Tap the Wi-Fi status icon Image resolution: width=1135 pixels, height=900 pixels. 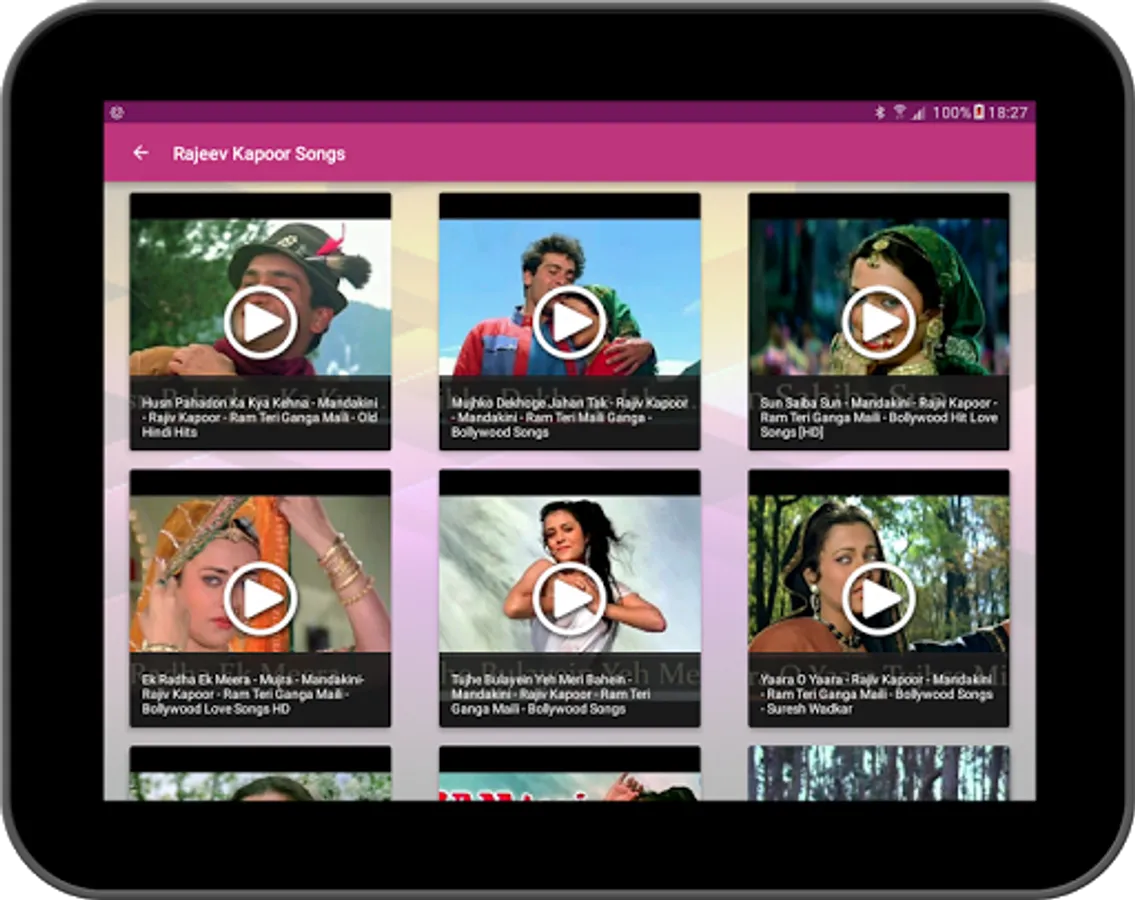click(x=900, y=112)
